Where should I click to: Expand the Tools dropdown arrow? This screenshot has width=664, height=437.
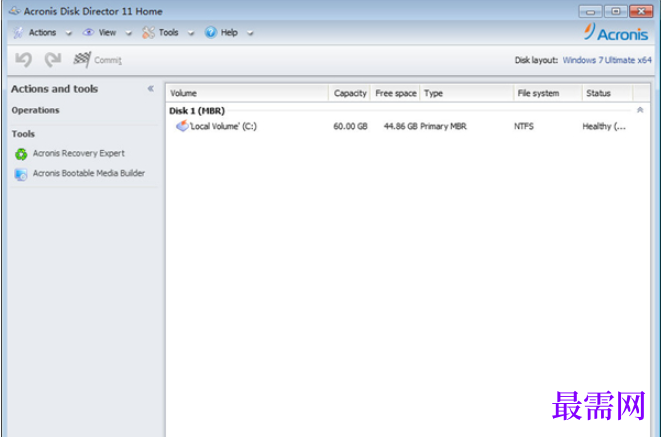pyautogui.click(x=191, y=33)
